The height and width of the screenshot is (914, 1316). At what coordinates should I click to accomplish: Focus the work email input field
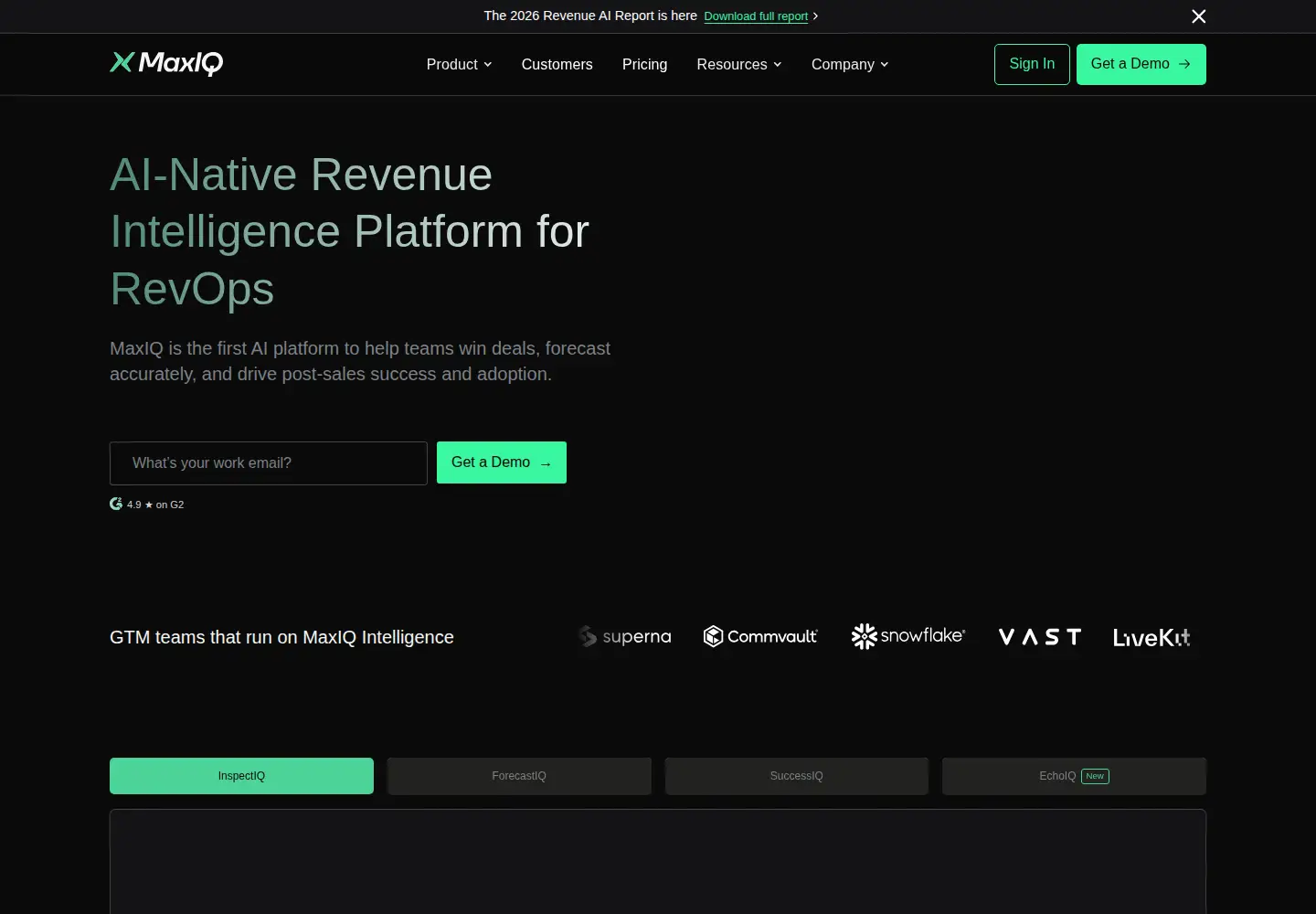point(269,463)
